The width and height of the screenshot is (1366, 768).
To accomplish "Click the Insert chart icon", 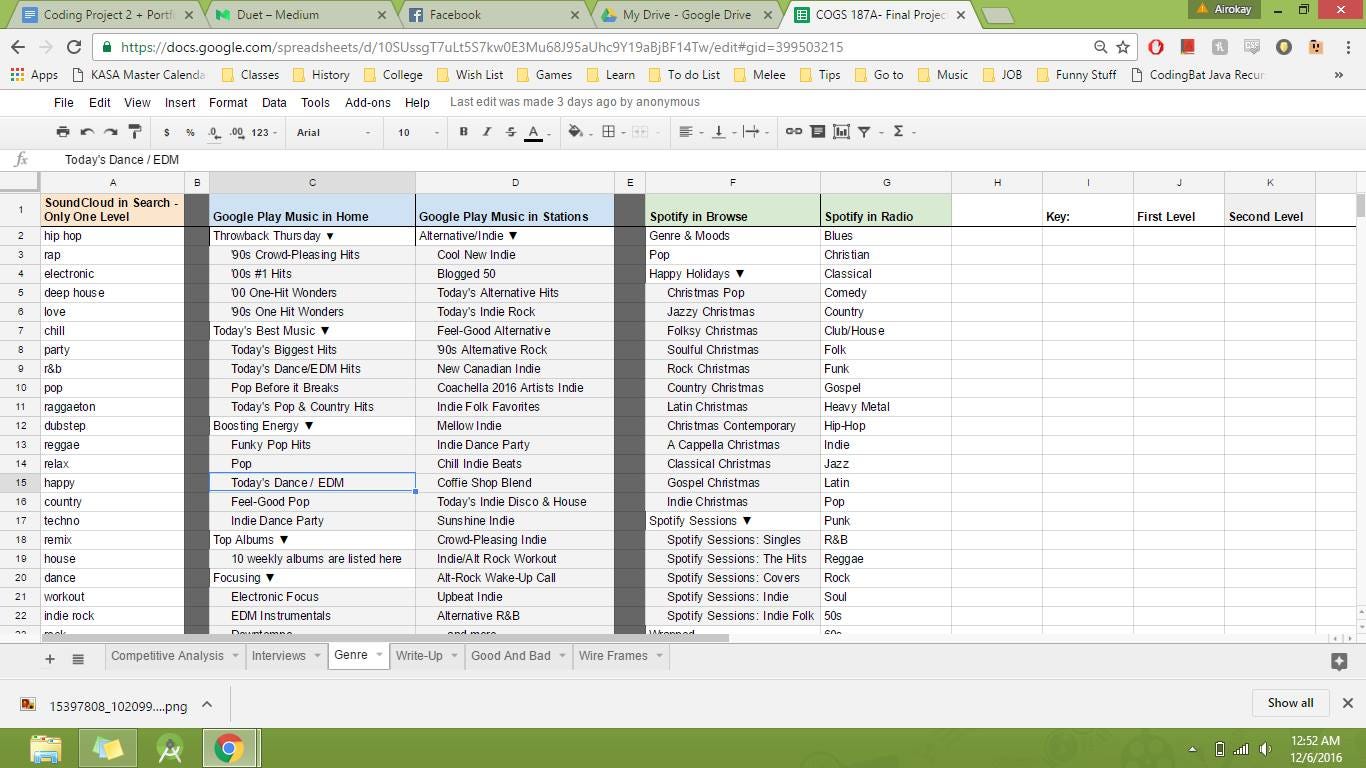I will tap(841, 132).
